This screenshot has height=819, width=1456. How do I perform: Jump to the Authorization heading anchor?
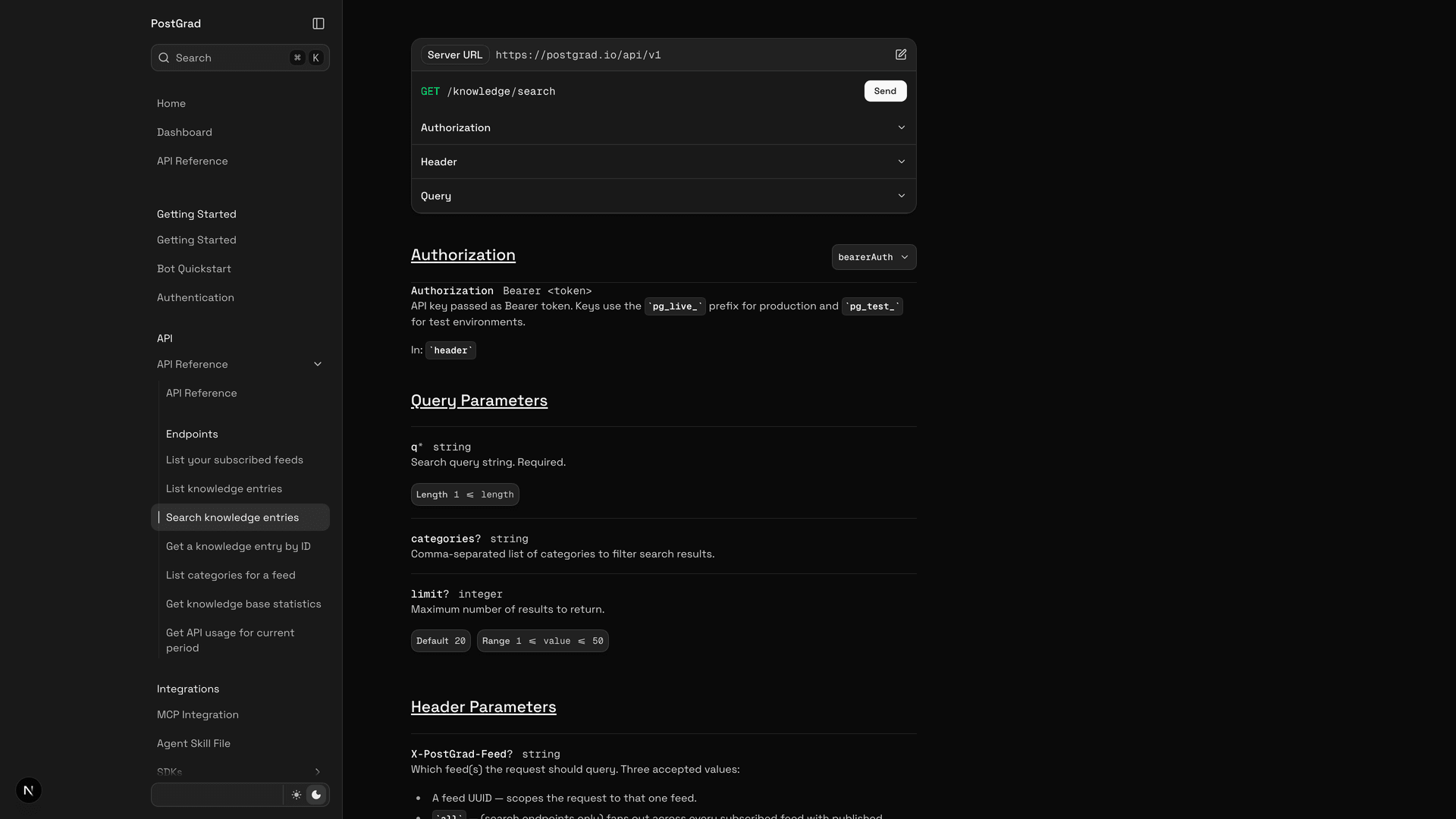pyautogui.click(x=463, y=255)
